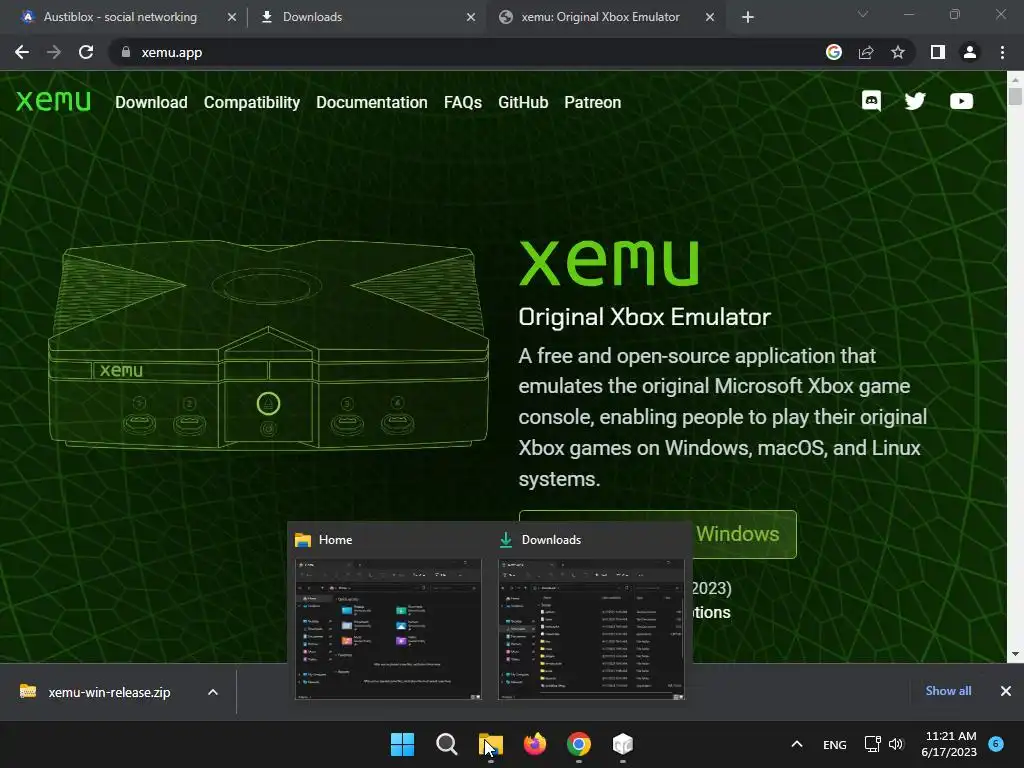Select the Home explorer window thumbnail
This screenshot has width=1024, height=768.
point(389,630)
